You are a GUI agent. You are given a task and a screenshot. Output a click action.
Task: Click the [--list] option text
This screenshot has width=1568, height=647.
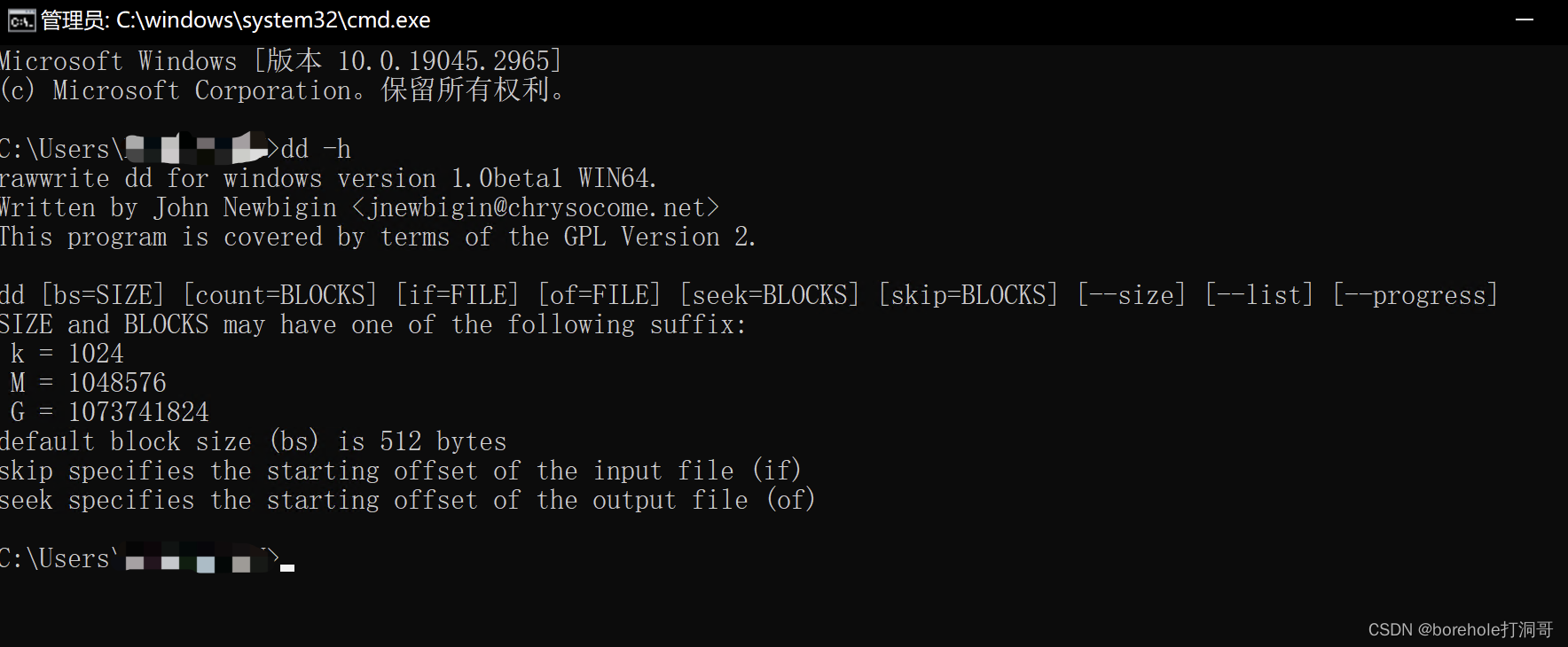pyautogui.click(x=1259, y=295)
